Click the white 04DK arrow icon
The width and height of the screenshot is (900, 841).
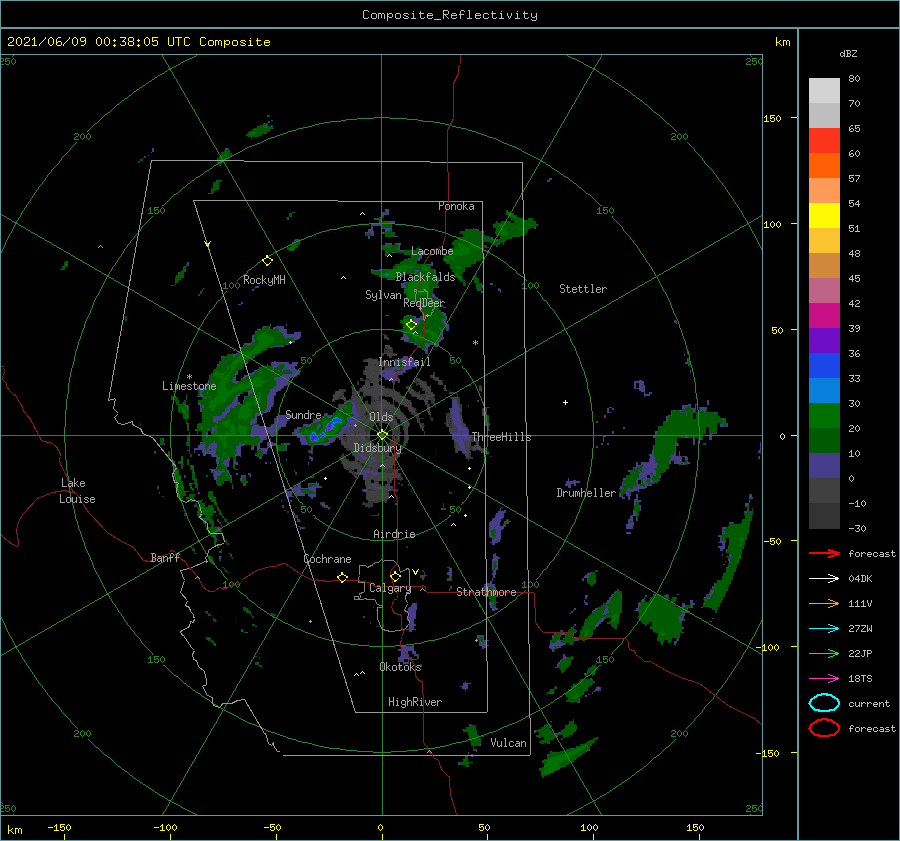[x=824, y=578]
